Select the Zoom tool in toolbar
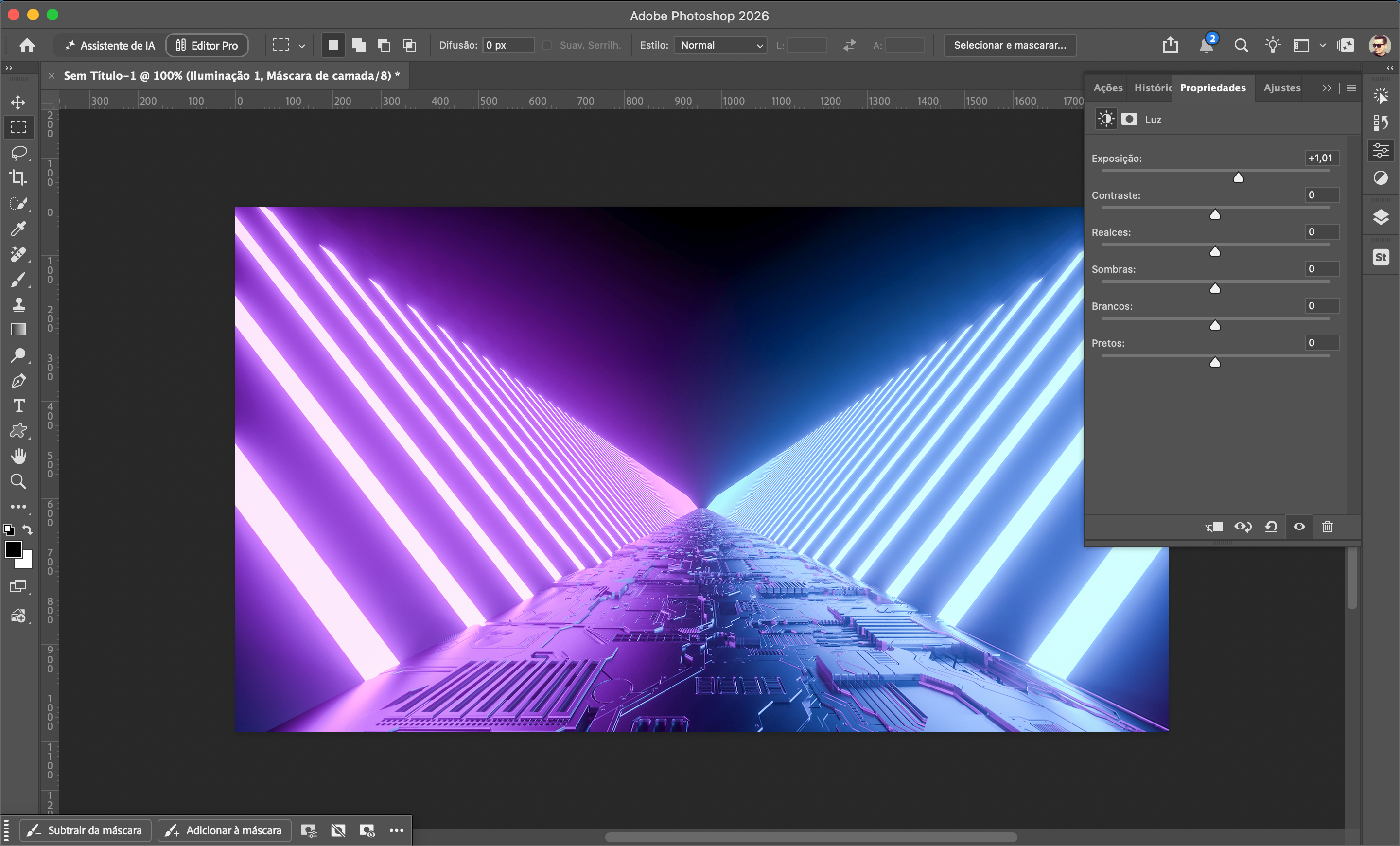This screenshot has height=846, width=1400. (x=18, y=481)
